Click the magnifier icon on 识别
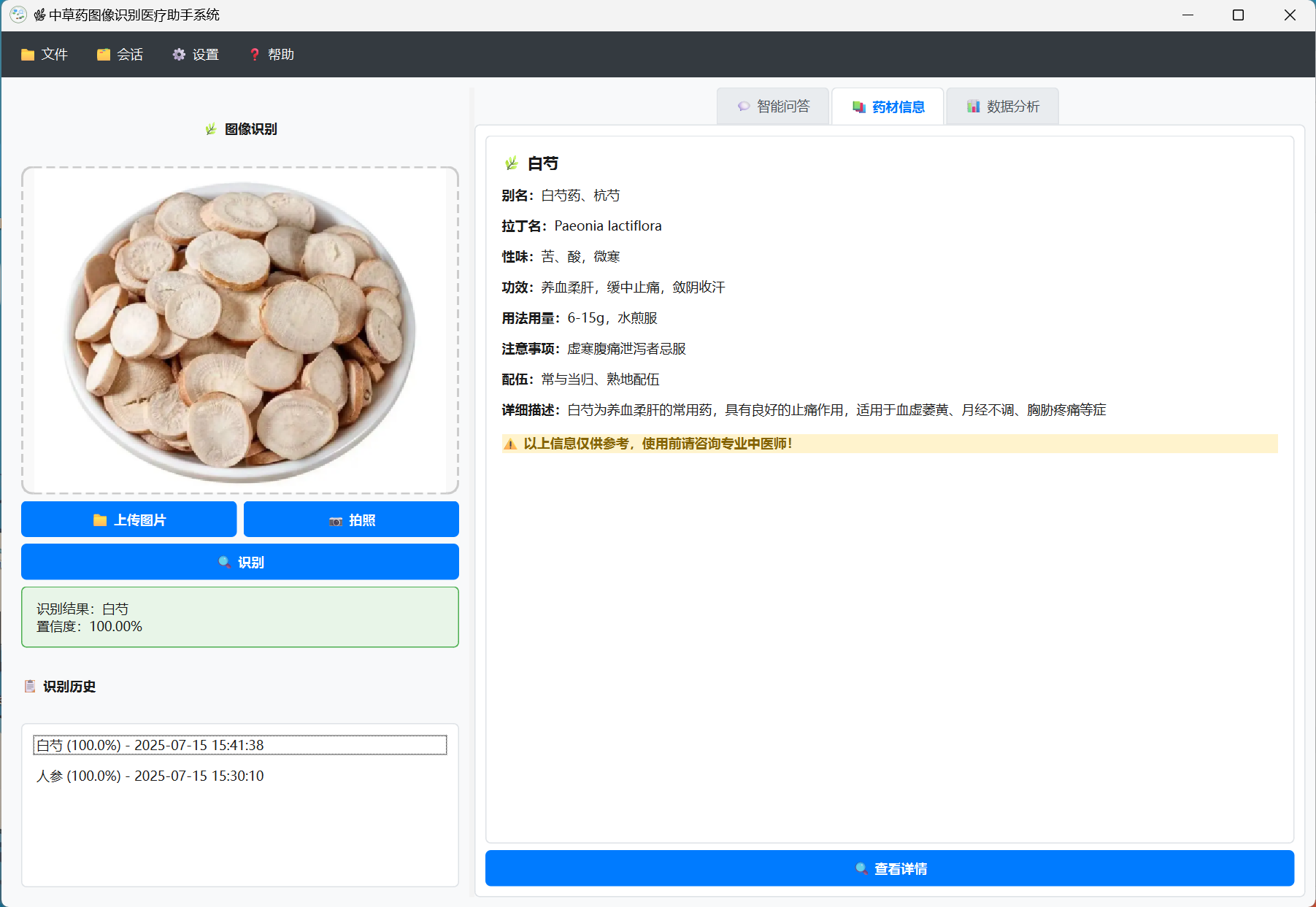This screenshot has width=1316, height=907. (225, 563)
